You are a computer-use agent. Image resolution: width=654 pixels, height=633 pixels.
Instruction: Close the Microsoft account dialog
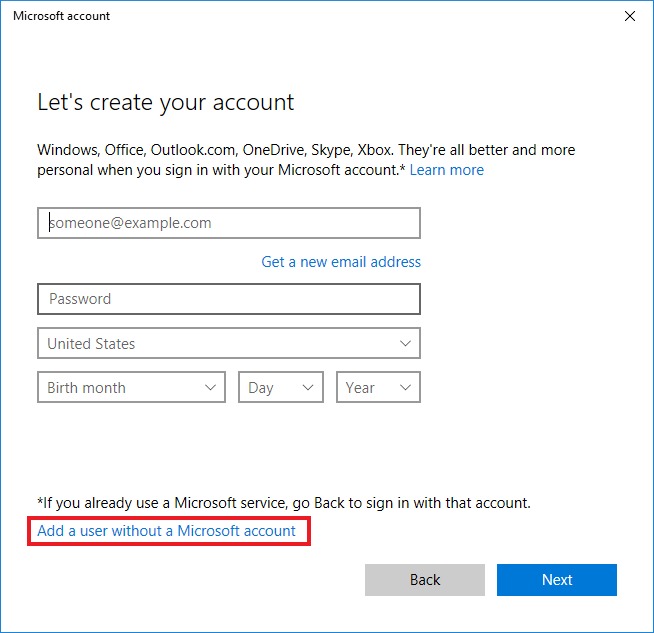click(x=629, y=17)
